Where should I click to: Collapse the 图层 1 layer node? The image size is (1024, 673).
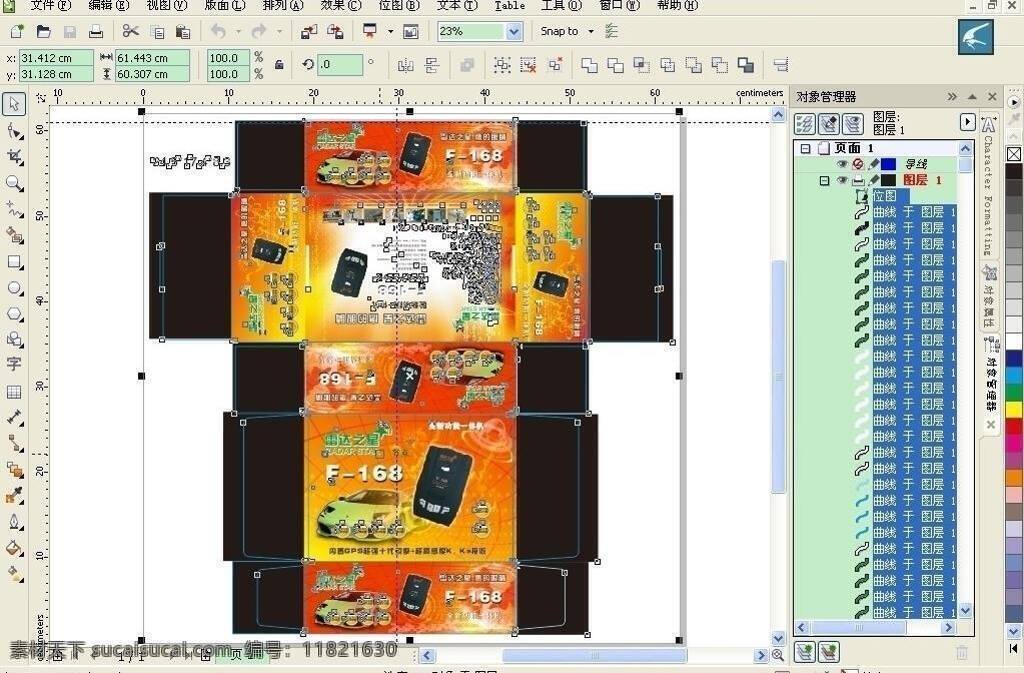click(x=824, y=180)
